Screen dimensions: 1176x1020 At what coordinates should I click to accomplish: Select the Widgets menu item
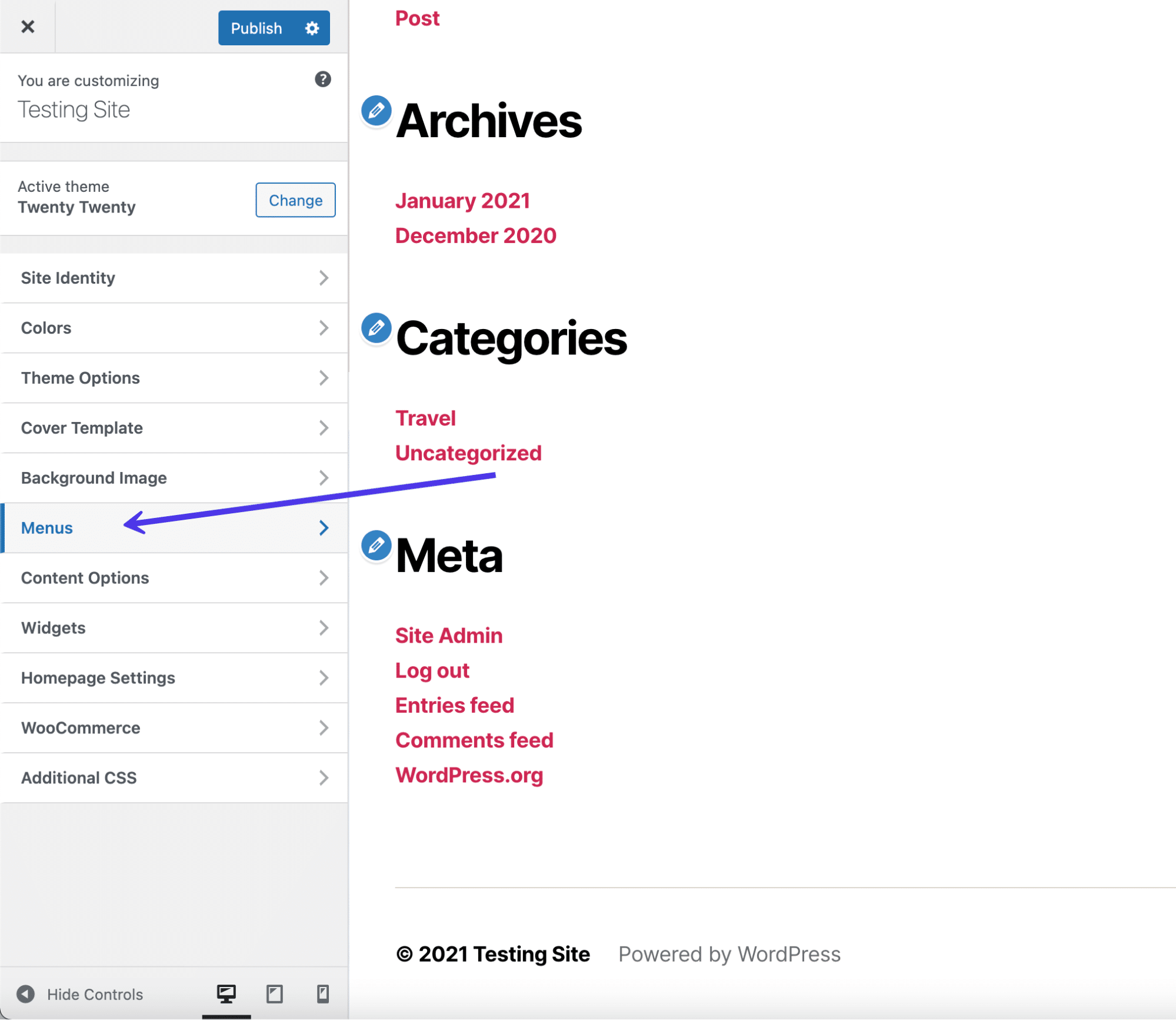tap(174, 627)
